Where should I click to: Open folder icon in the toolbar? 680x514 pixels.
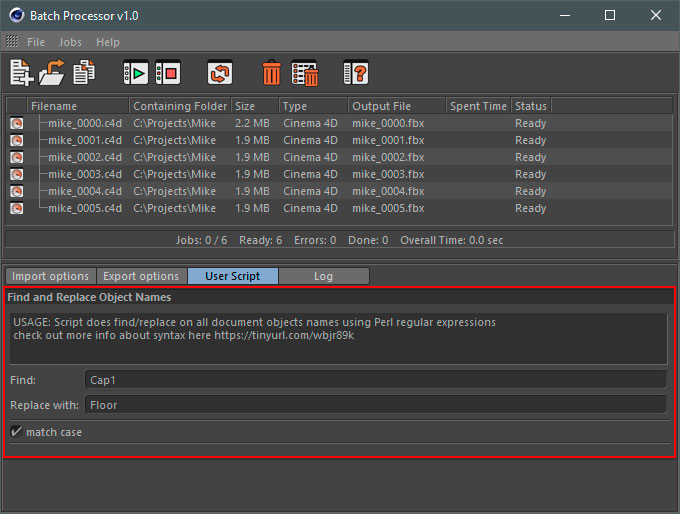pos(52,73)
